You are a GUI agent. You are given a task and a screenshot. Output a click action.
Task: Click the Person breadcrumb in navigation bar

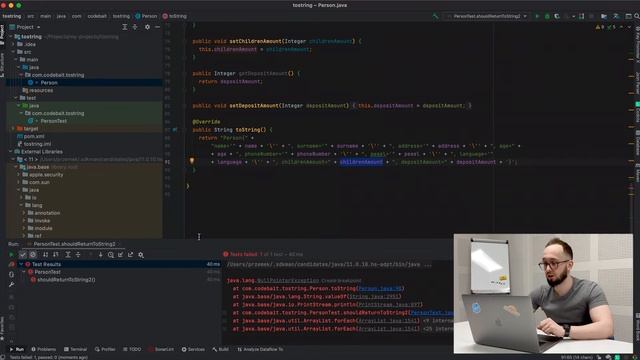pos(146,16)
